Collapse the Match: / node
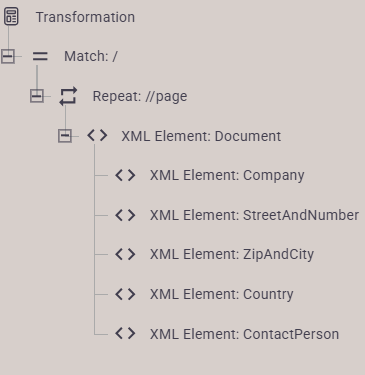 (x=8, y=56)
